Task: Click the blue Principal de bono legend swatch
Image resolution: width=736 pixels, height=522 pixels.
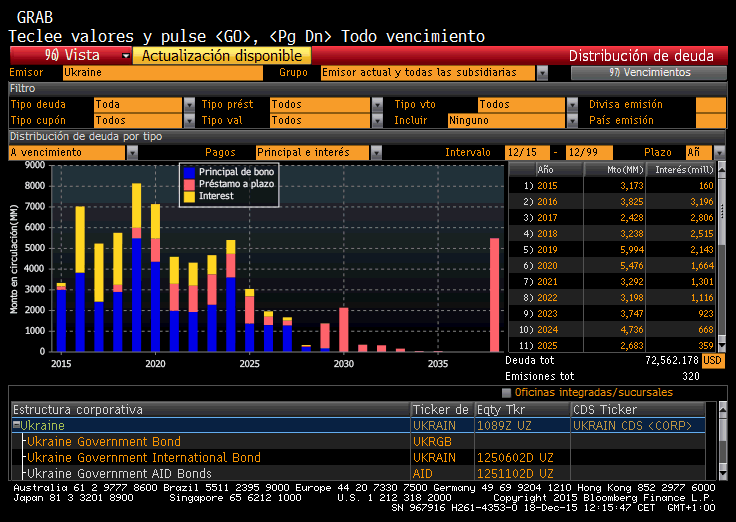Action: click(x=189, y=172)
